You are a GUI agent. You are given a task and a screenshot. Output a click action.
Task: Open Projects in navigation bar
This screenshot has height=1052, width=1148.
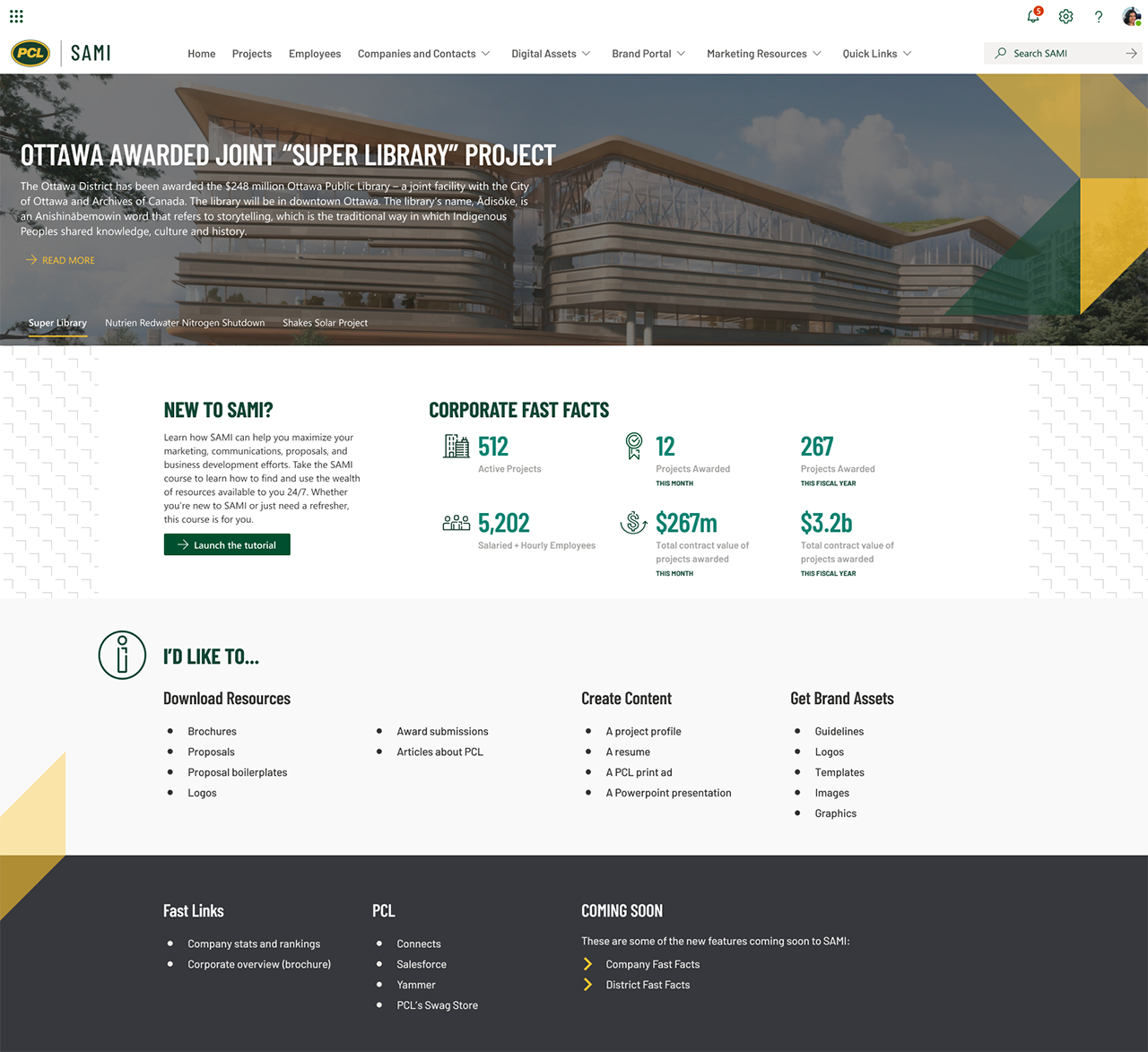pyautogui.click(x=252, y=54)
